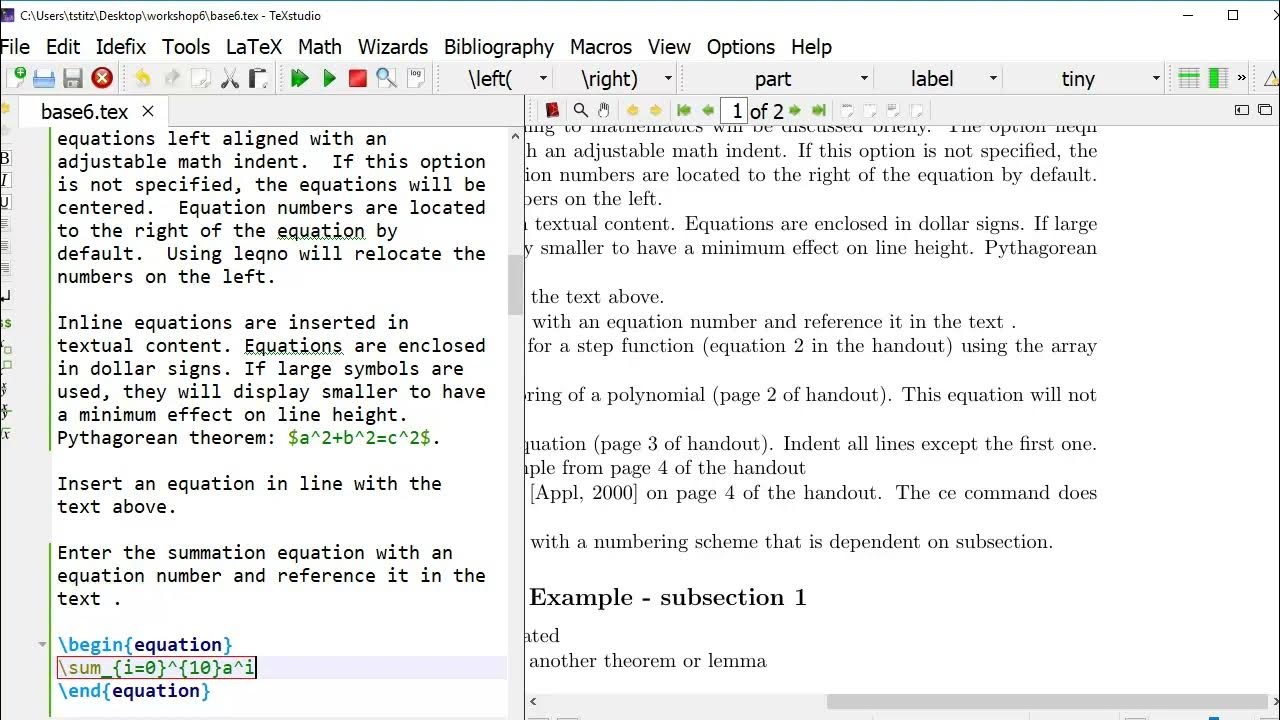1280x720 pixels.
Task: Redo the last undone edit
Action: point(171,78)
